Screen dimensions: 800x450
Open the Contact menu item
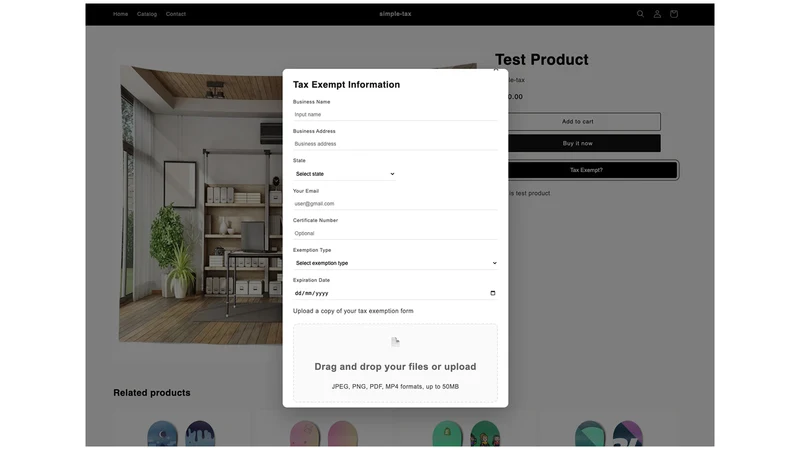[x=176, y=14]
